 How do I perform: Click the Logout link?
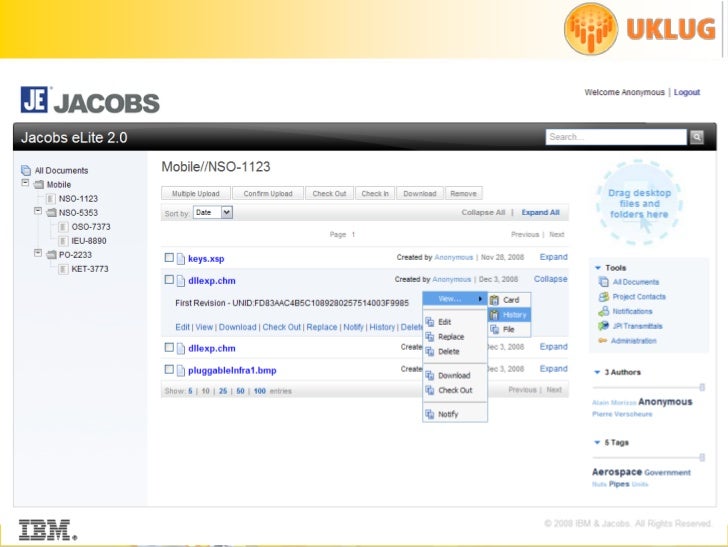(x=687, y=92)
